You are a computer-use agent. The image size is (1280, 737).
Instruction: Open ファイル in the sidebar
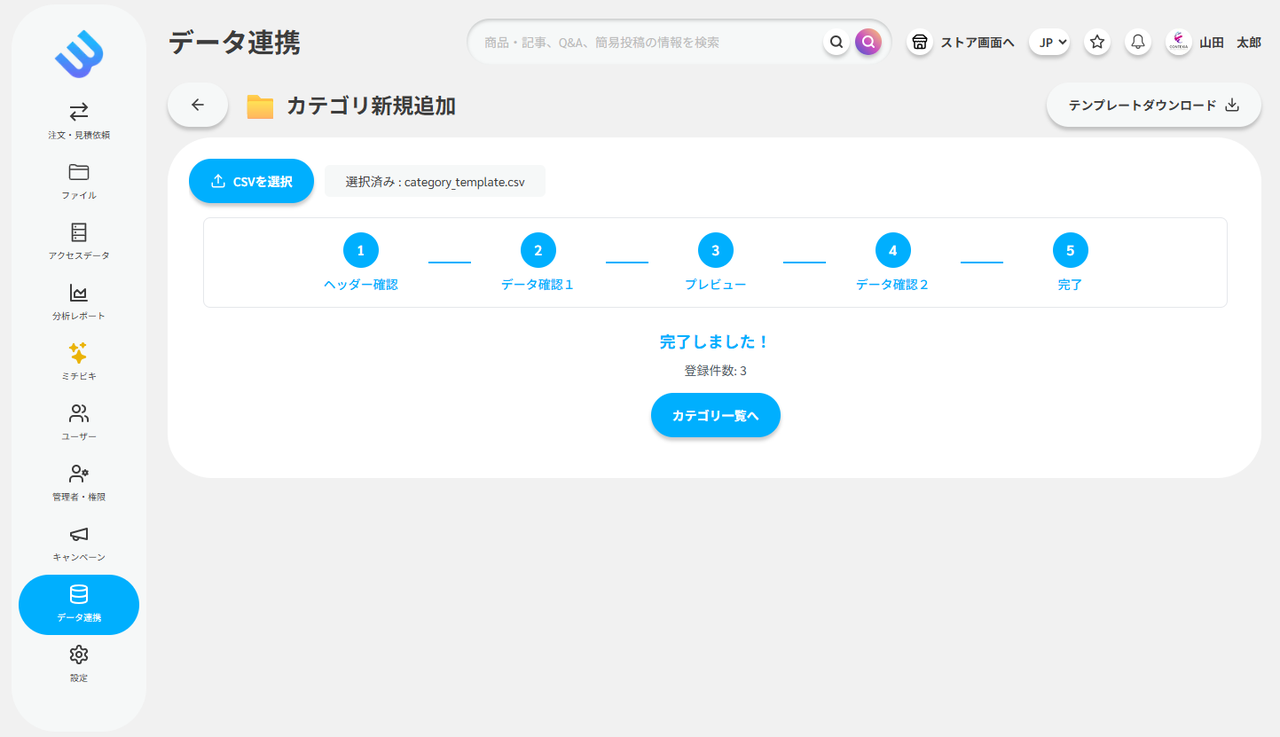[79, 172]
